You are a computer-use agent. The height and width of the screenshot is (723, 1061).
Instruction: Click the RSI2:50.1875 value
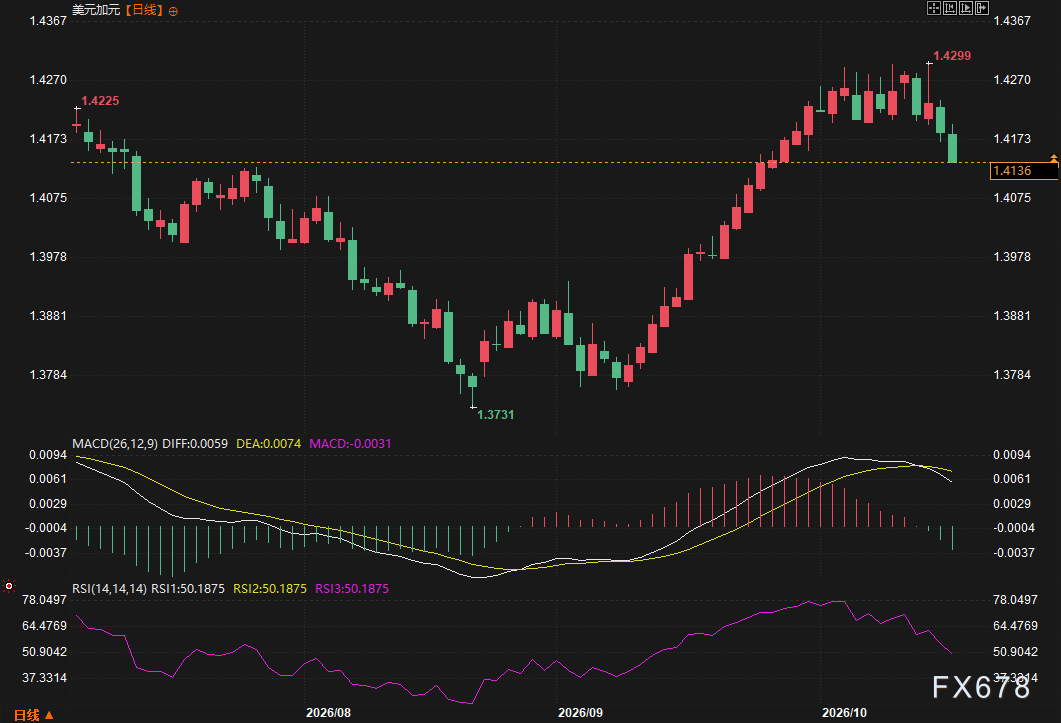click(270, 588)
